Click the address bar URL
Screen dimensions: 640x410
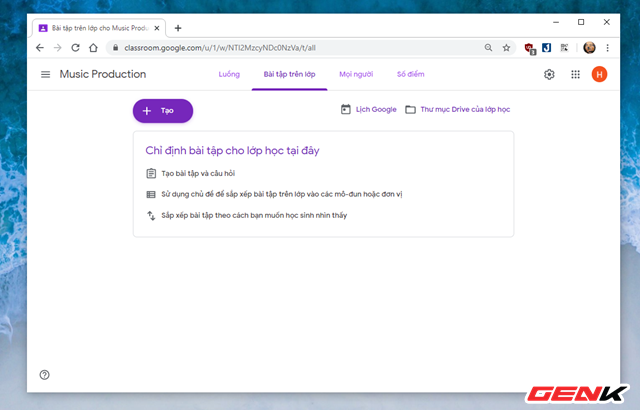pyautogui.click(x=220, y=48)
